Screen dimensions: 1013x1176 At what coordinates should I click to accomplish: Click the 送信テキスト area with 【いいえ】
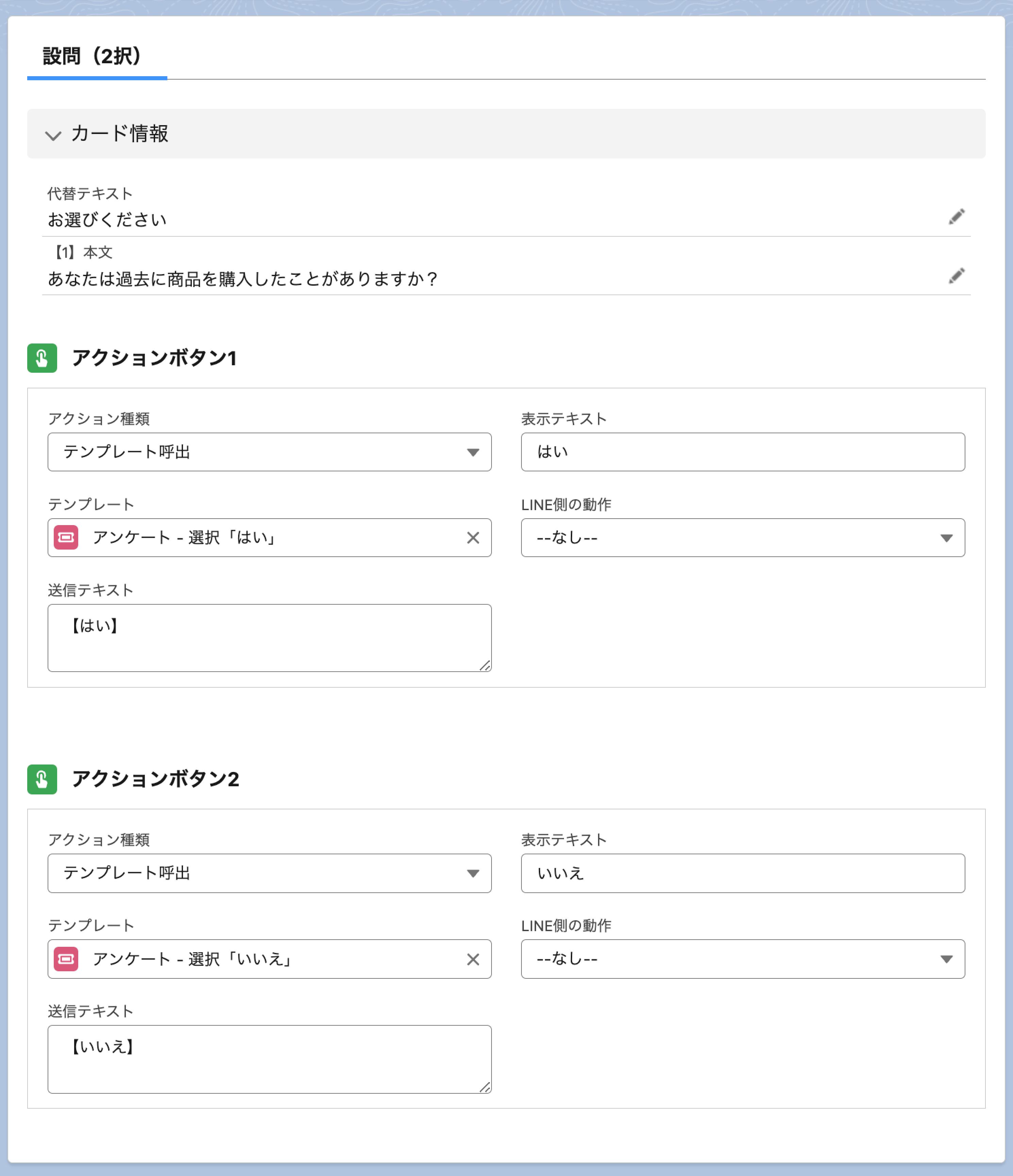point(269,1059)
